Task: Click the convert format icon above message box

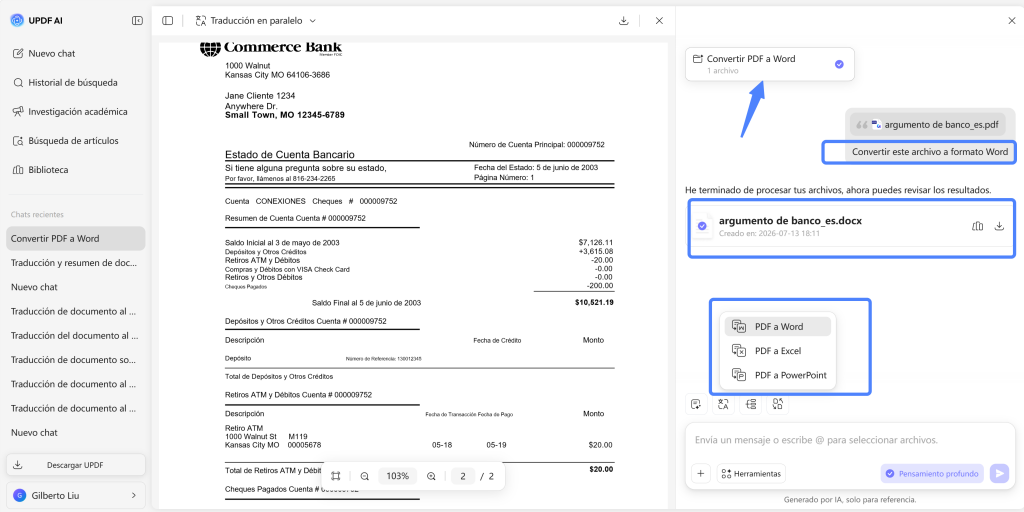Action: [x=777, y=404]
